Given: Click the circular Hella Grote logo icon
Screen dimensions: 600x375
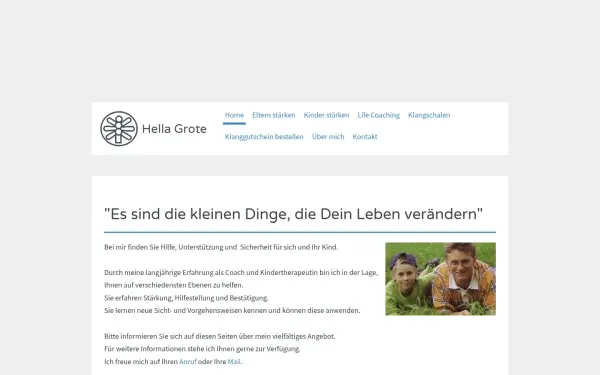Looking at the screenshot, I should pos(119,129).
